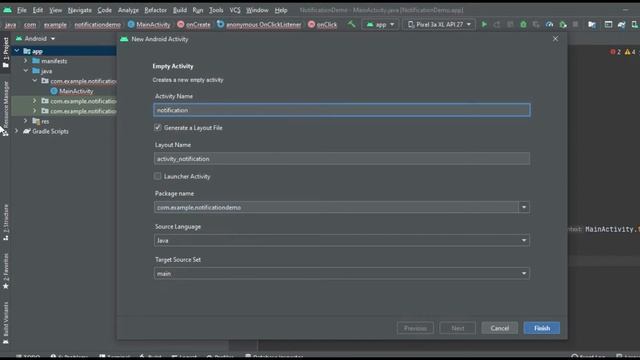Toggle the Launcher Activity checkbox

coord(158,176)
